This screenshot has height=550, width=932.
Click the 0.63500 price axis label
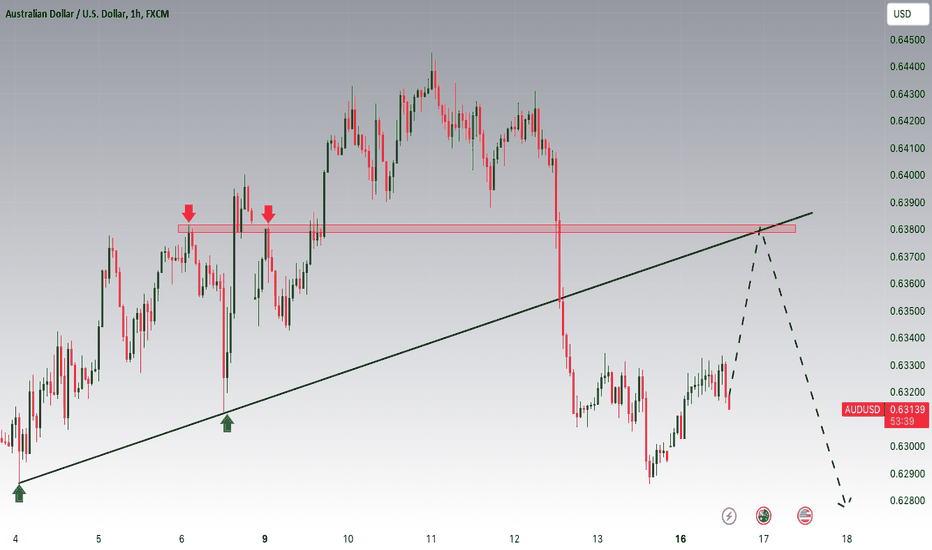pyautogui.click(x=907, y=310)
